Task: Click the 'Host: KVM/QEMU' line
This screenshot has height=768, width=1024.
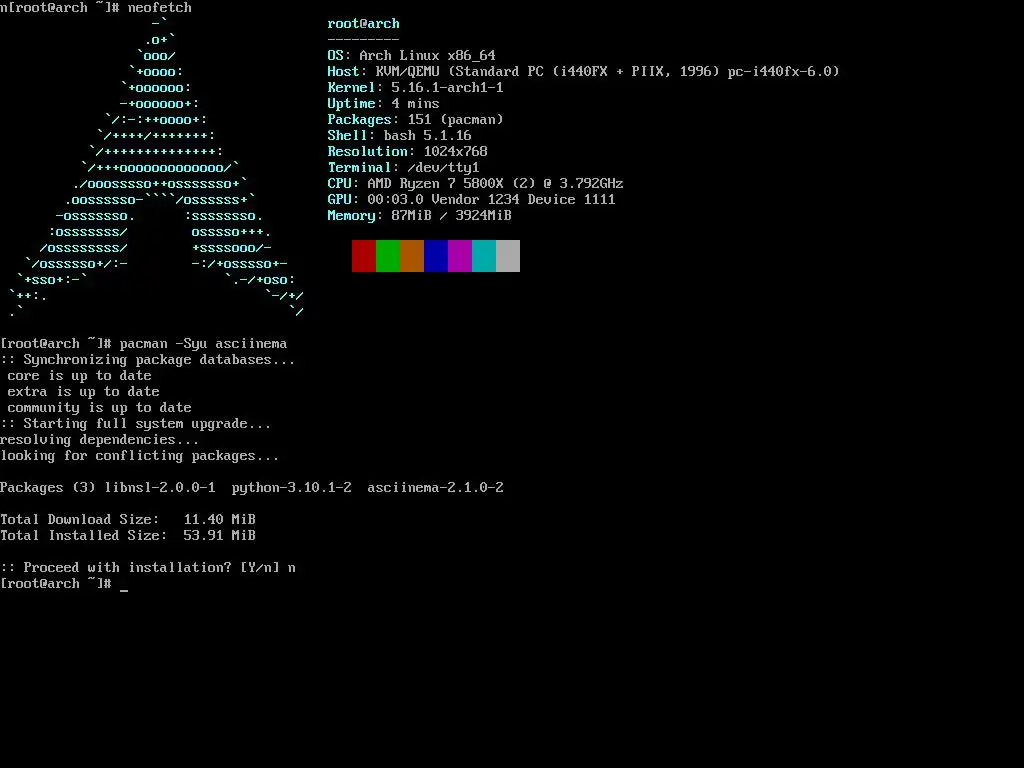Action: pyautogui.click(x=583, y=71)
